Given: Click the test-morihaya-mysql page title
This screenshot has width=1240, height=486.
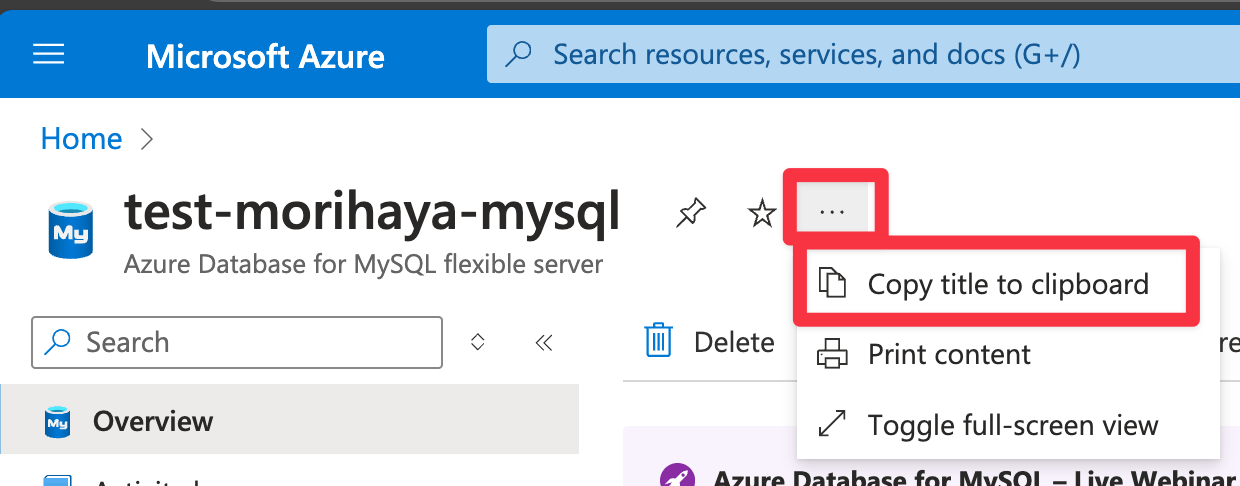Looking at the screenshot, I should (x=371, y=213).
